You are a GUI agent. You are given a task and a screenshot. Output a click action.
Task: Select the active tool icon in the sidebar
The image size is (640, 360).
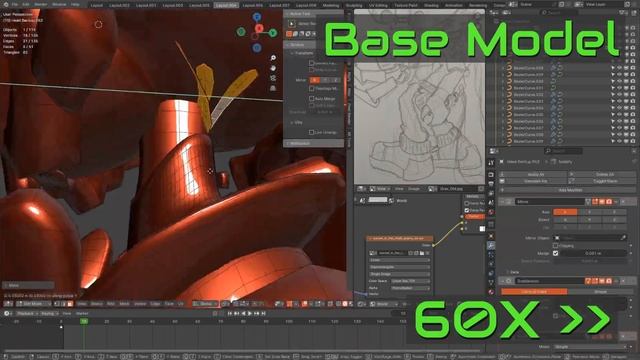point(291,24)
